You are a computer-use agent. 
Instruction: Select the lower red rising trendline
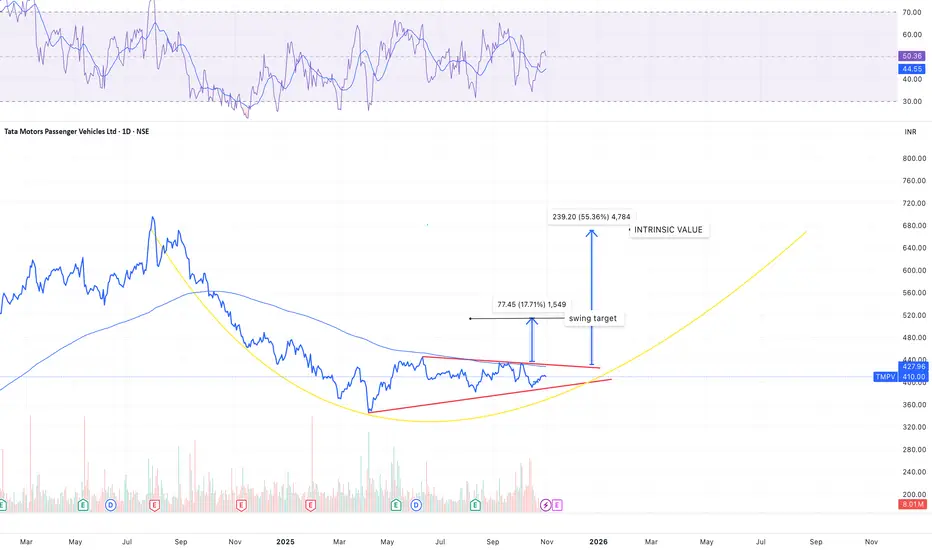pos(490,395)
